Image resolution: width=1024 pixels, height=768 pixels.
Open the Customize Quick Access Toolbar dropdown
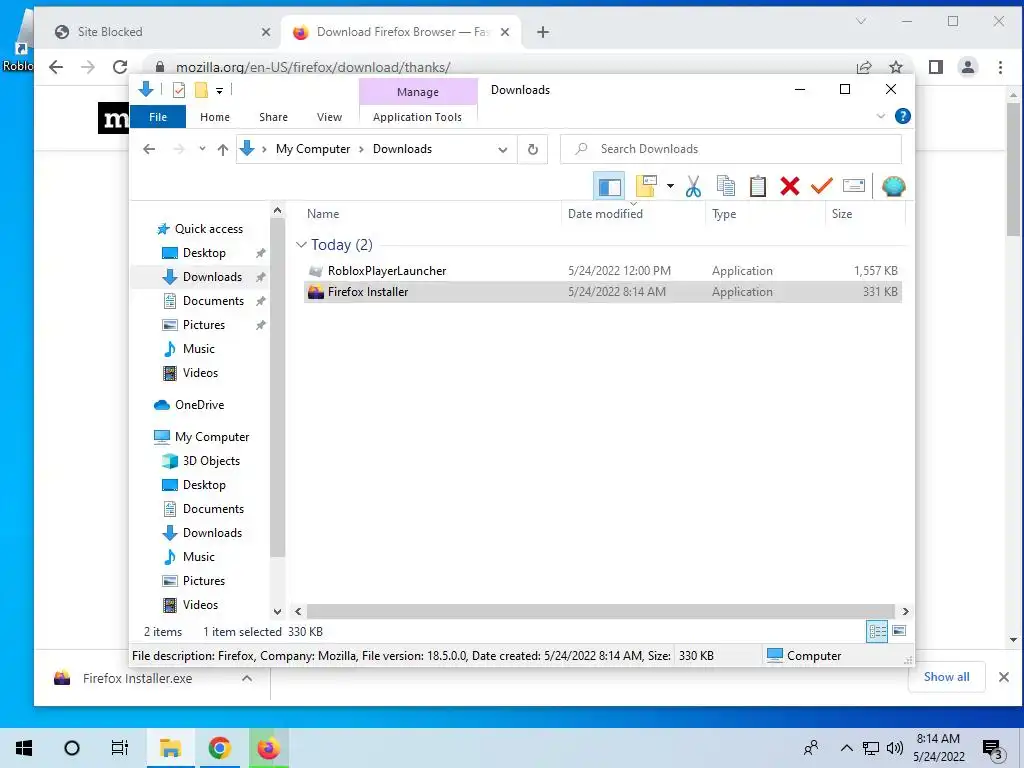[x=219, y=91]
